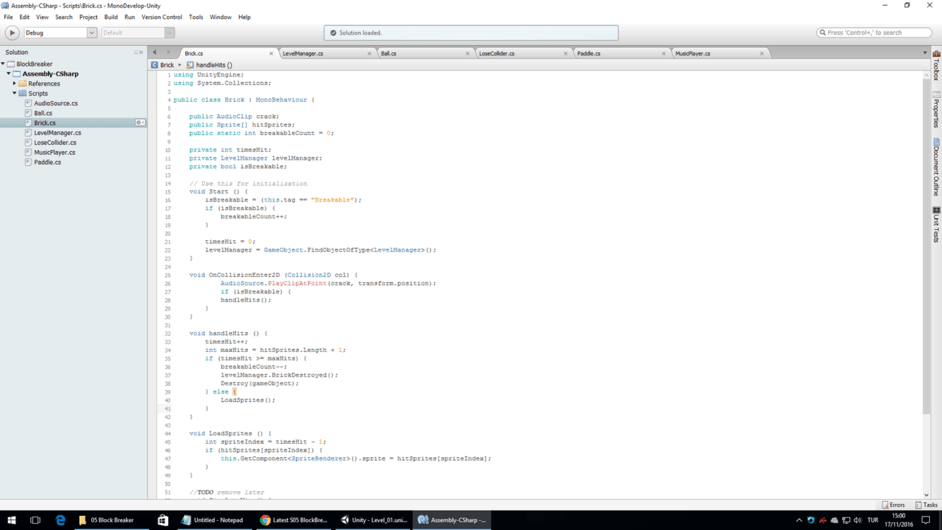This screenshot has height=530, width=942.
Task: Collapse the Scripts folder in Solution tree
Action: (x=15, y=93)
